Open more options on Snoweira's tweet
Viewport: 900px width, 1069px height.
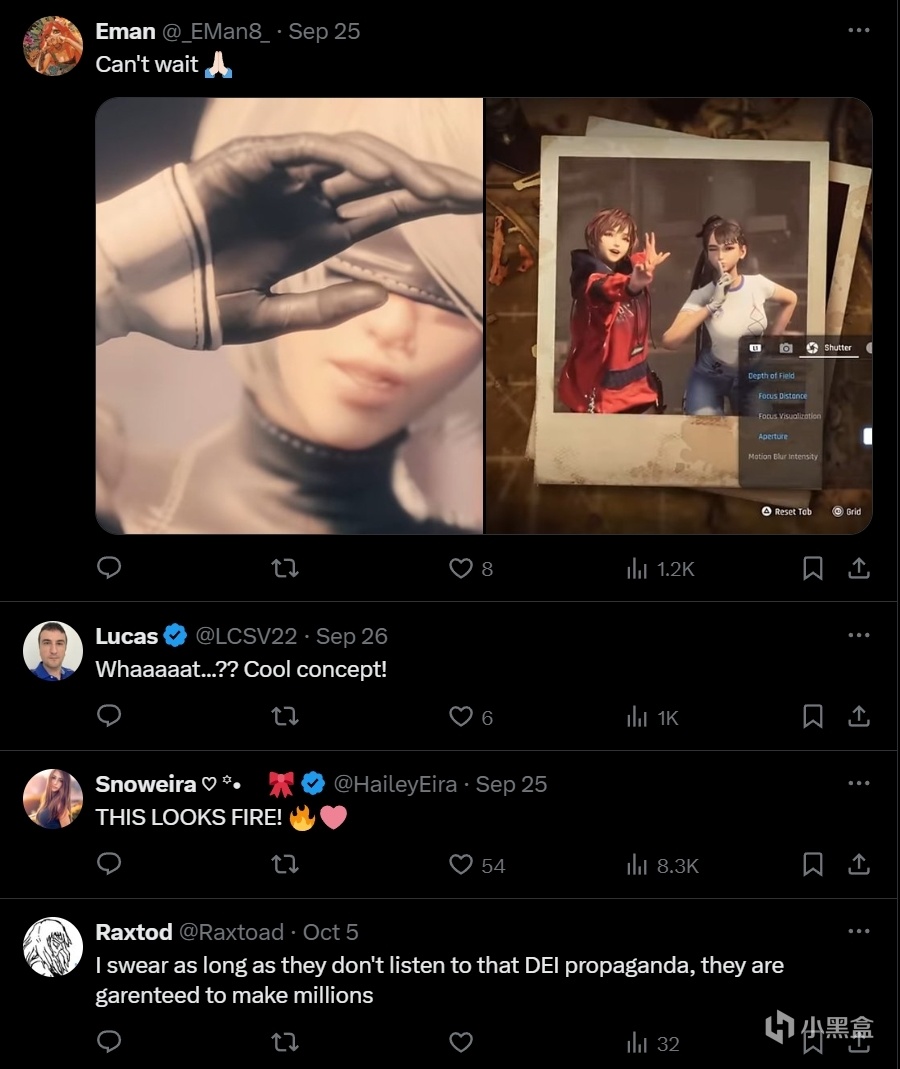(858, 783)
